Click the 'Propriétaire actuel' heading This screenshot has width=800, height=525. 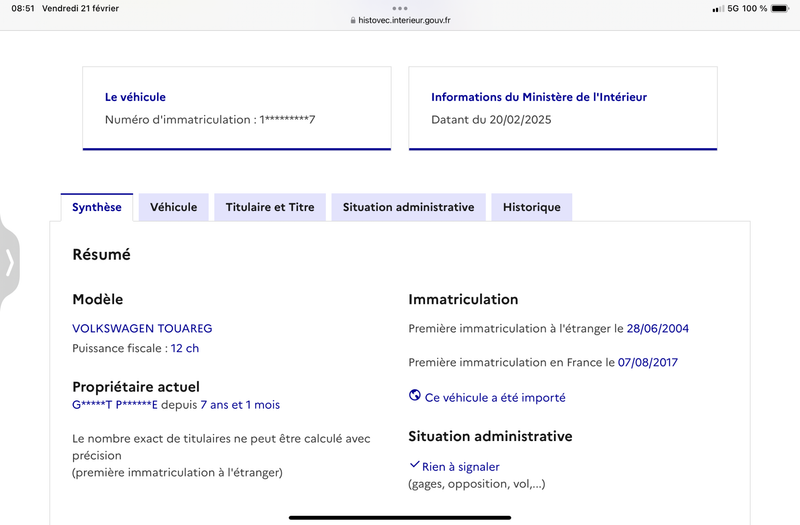coord(136,387)
